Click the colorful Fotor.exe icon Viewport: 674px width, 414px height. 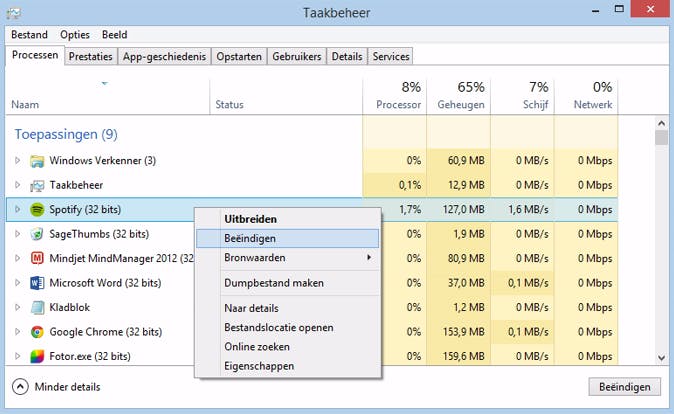[x=37, y=356]
